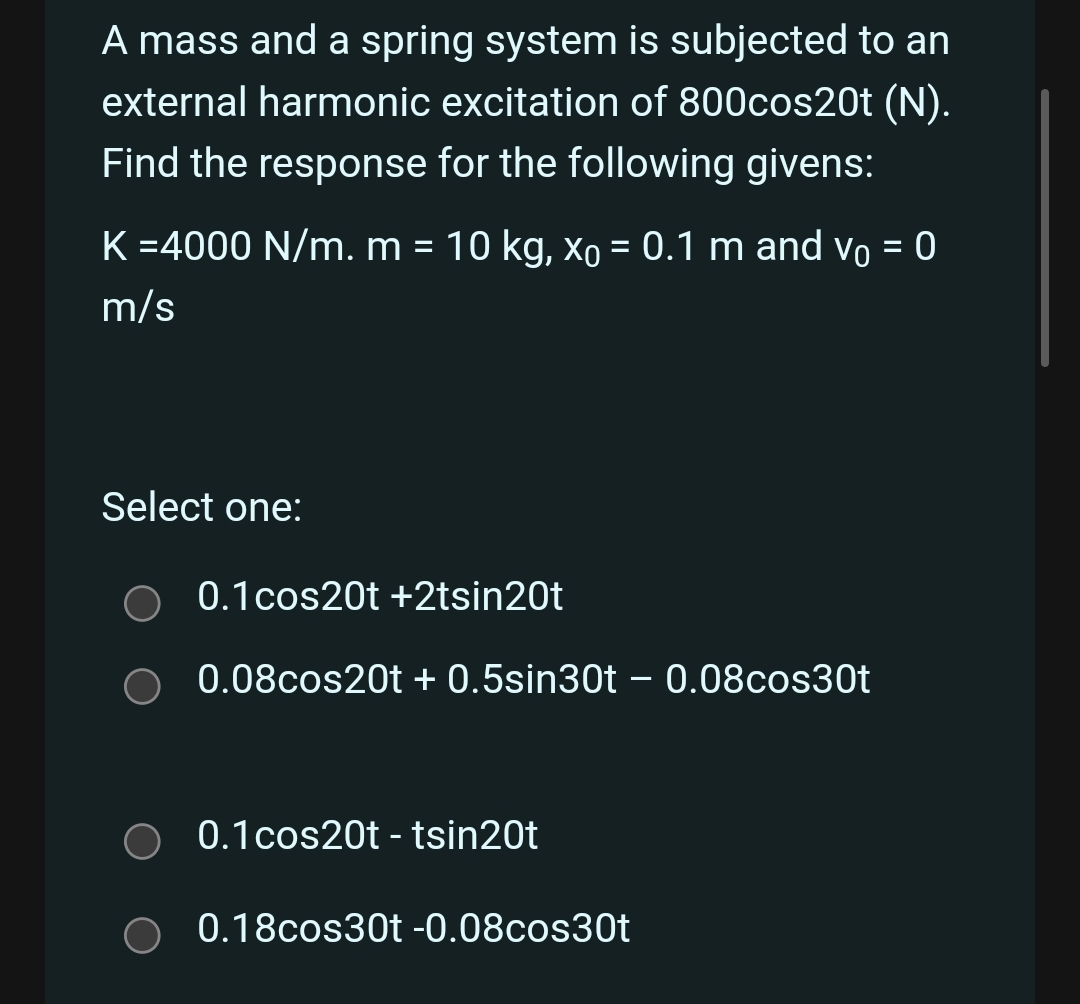Select the radio button for "0.1cos20t +2tsin20t"
Viewport: 1080px width, 1004px height.
(142, 603)
